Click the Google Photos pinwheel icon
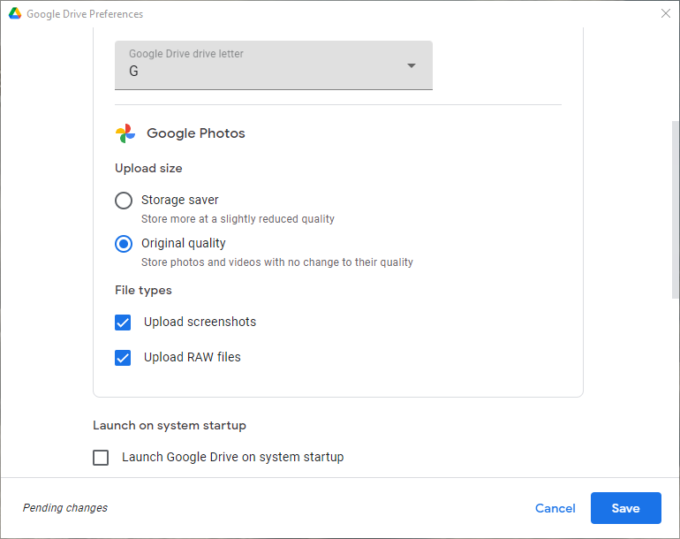This screenshot has height=539, width=680. pyautogui.click(x=125, y=133)
